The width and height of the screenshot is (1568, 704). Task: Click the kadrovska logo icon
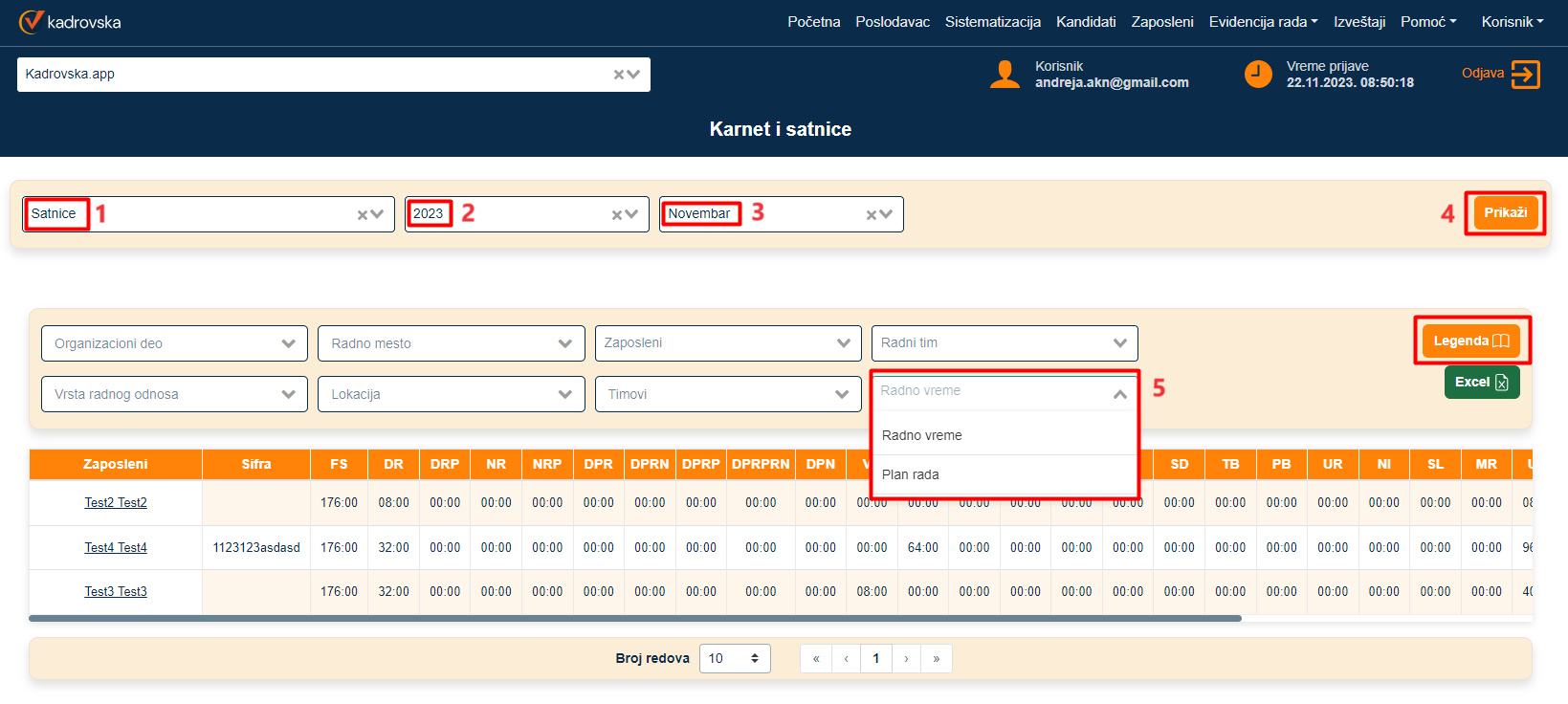31,21
